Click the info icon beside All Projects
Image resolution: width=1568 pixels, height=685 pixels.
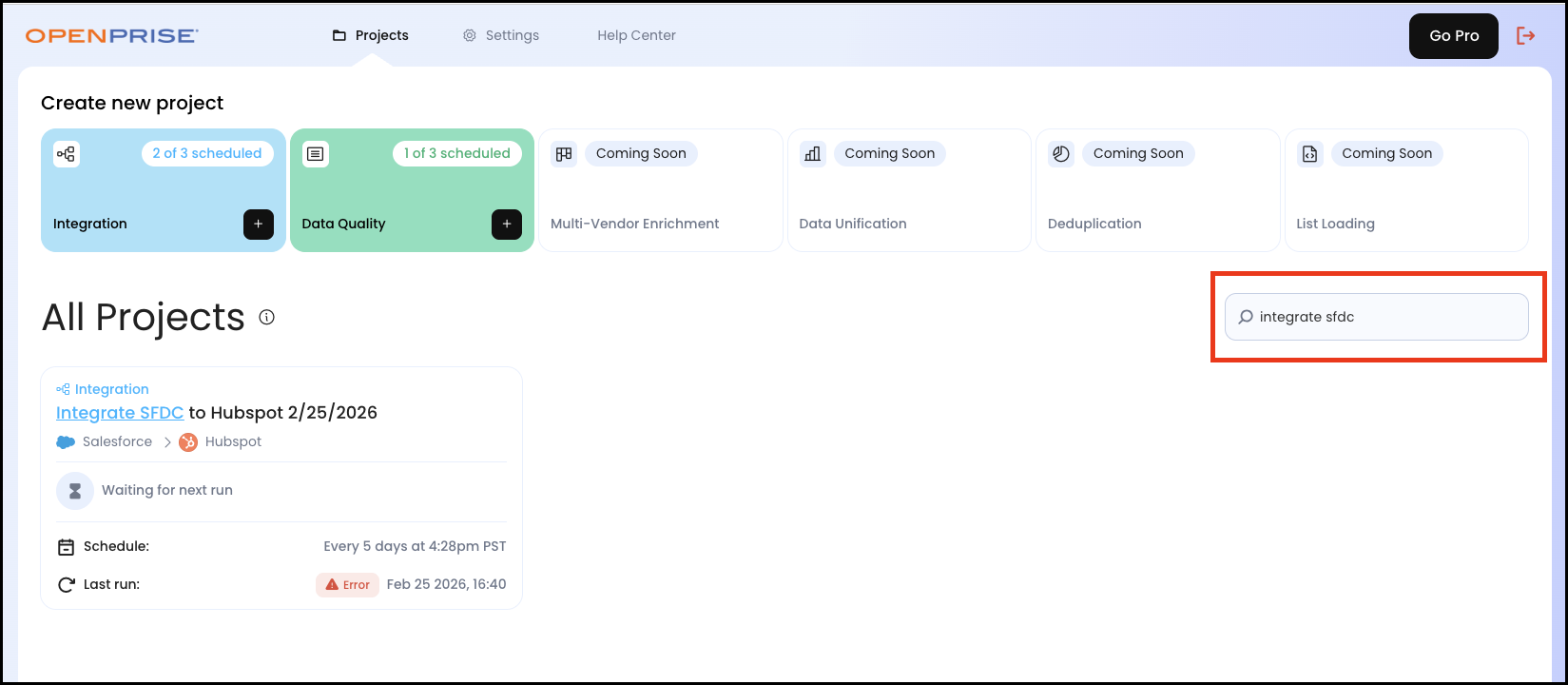[267, 318]
